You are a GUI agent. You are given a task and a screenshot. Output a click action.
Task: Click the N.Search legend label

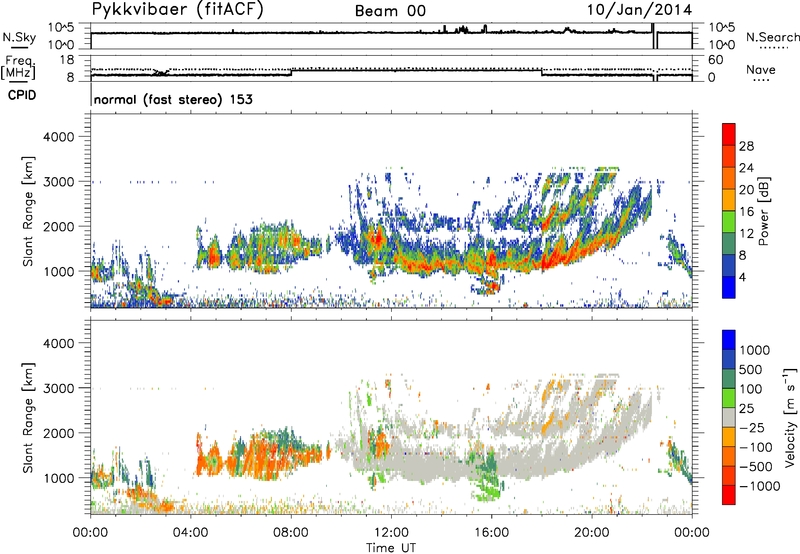point(772,37)
